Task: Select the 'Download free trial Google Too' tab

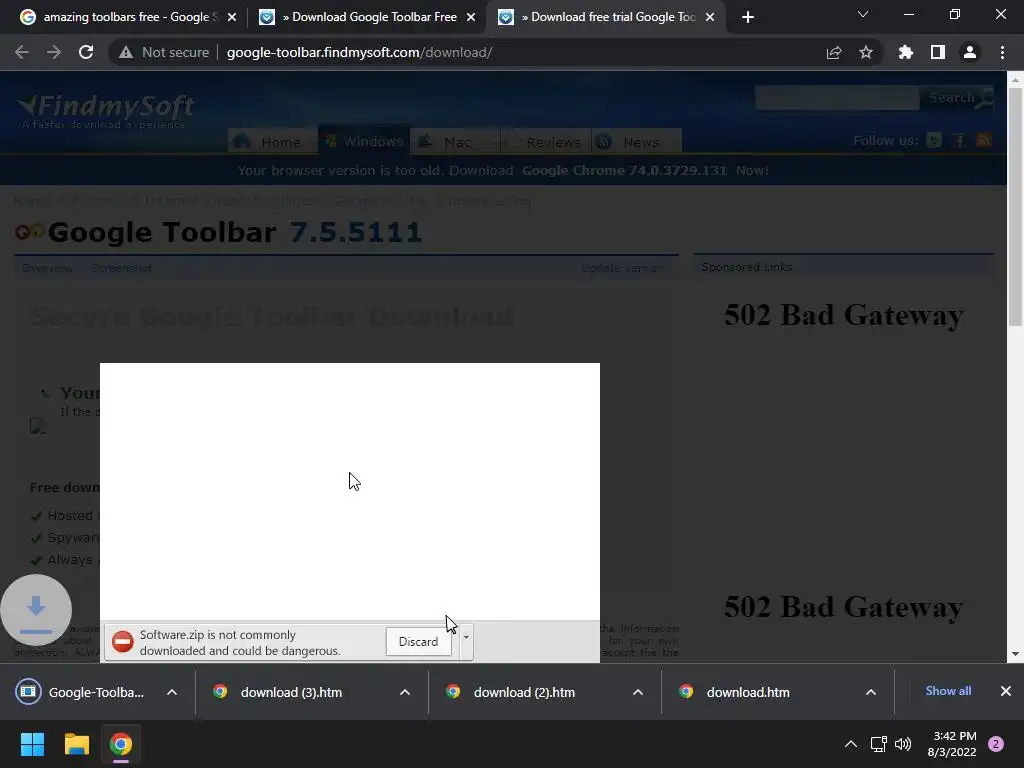Action: [x=607, y=17]
